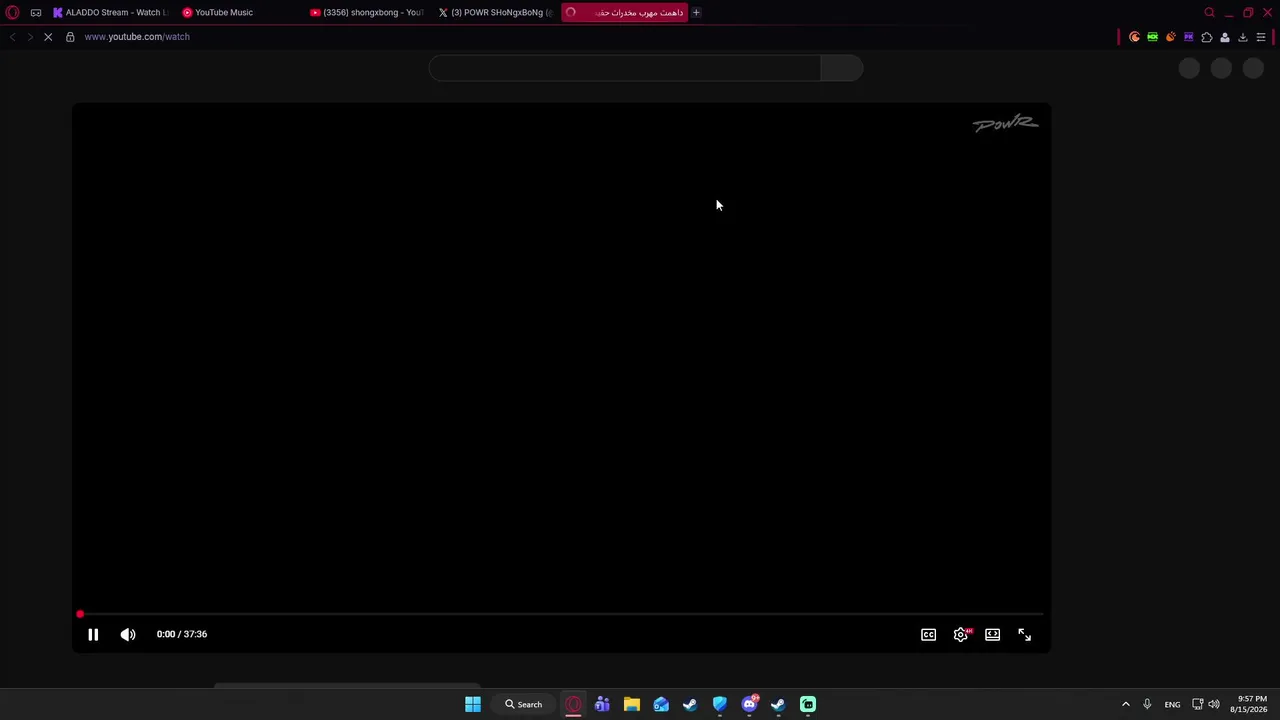Open the green Kick extension icon

[x=1152, y=37]
